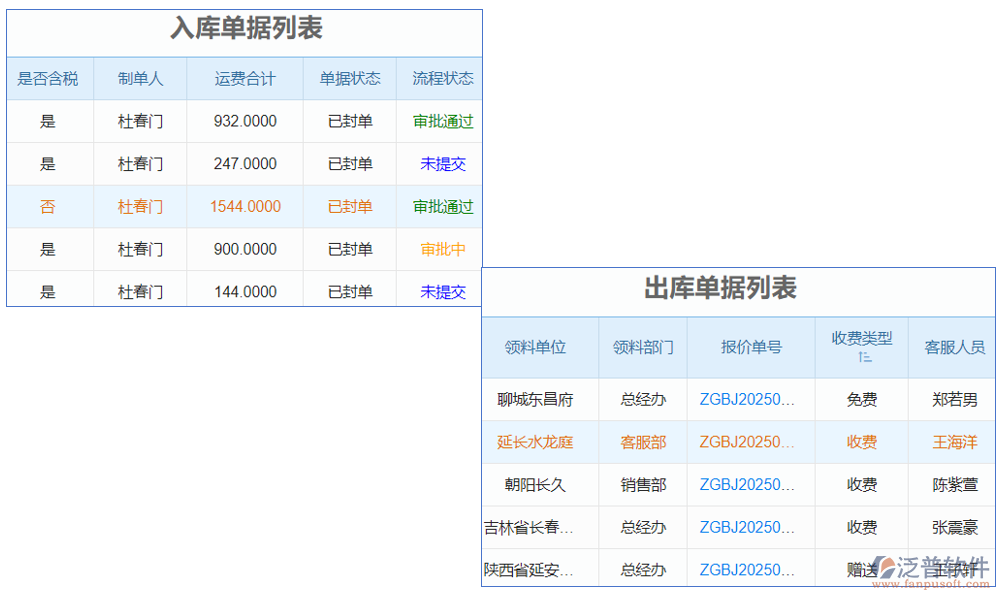Click the 领料部门 column header
This screenshot has height=600, width=1000.
point(643,347)
